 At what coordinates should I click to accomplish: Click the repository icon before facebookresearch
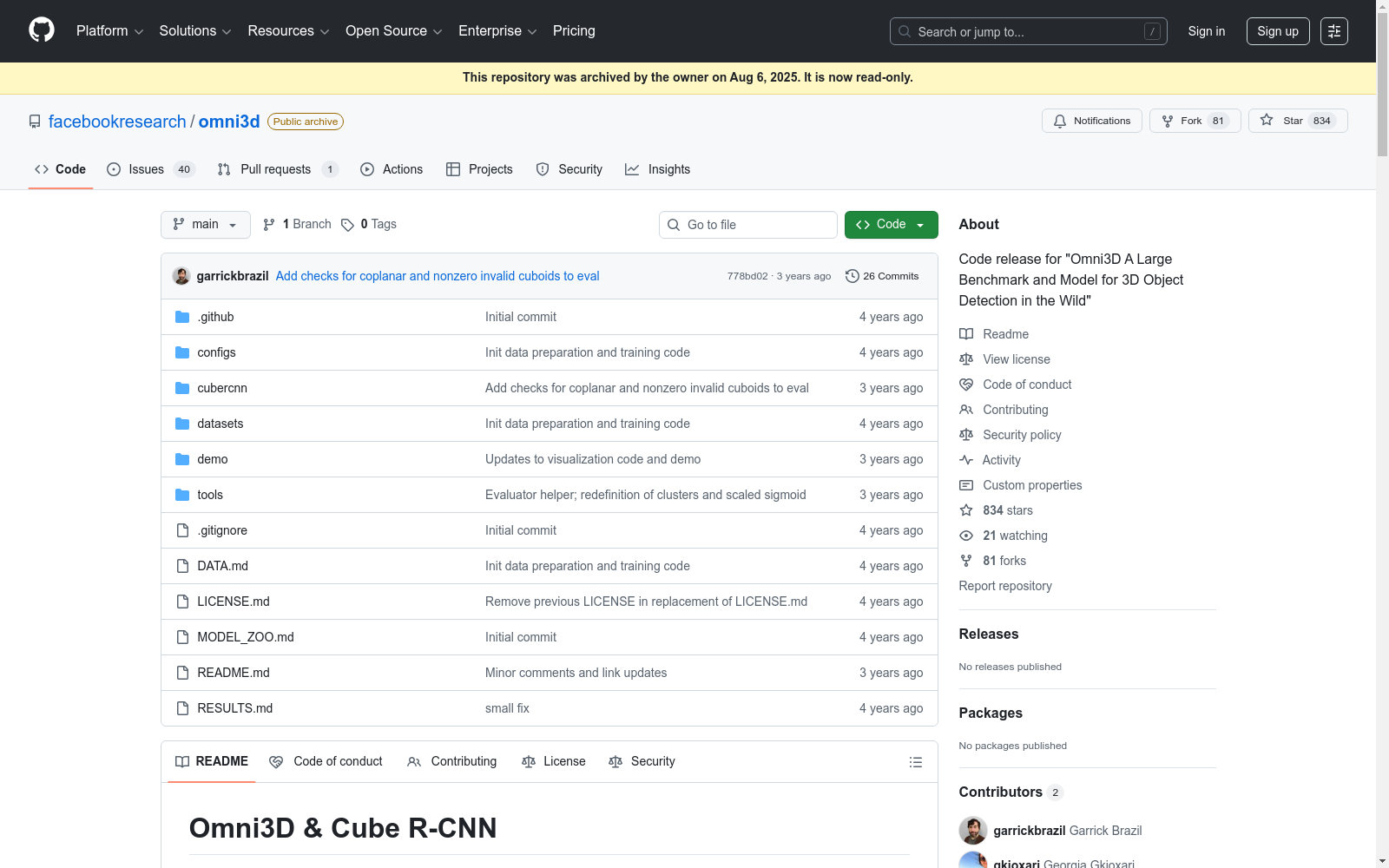click(35, 122)
